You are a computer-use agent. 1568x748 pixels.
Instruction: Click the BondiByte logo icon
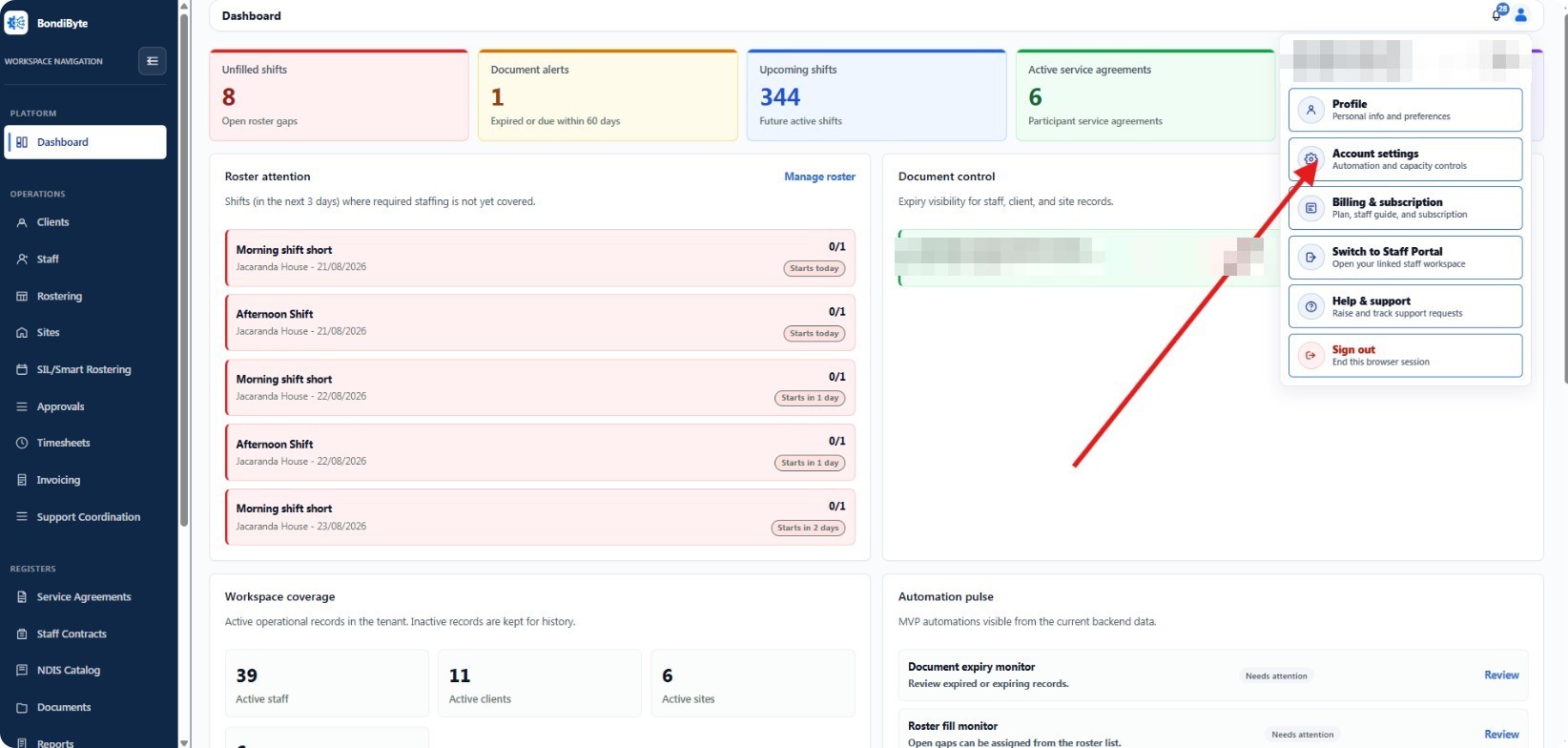coord(16,22)
